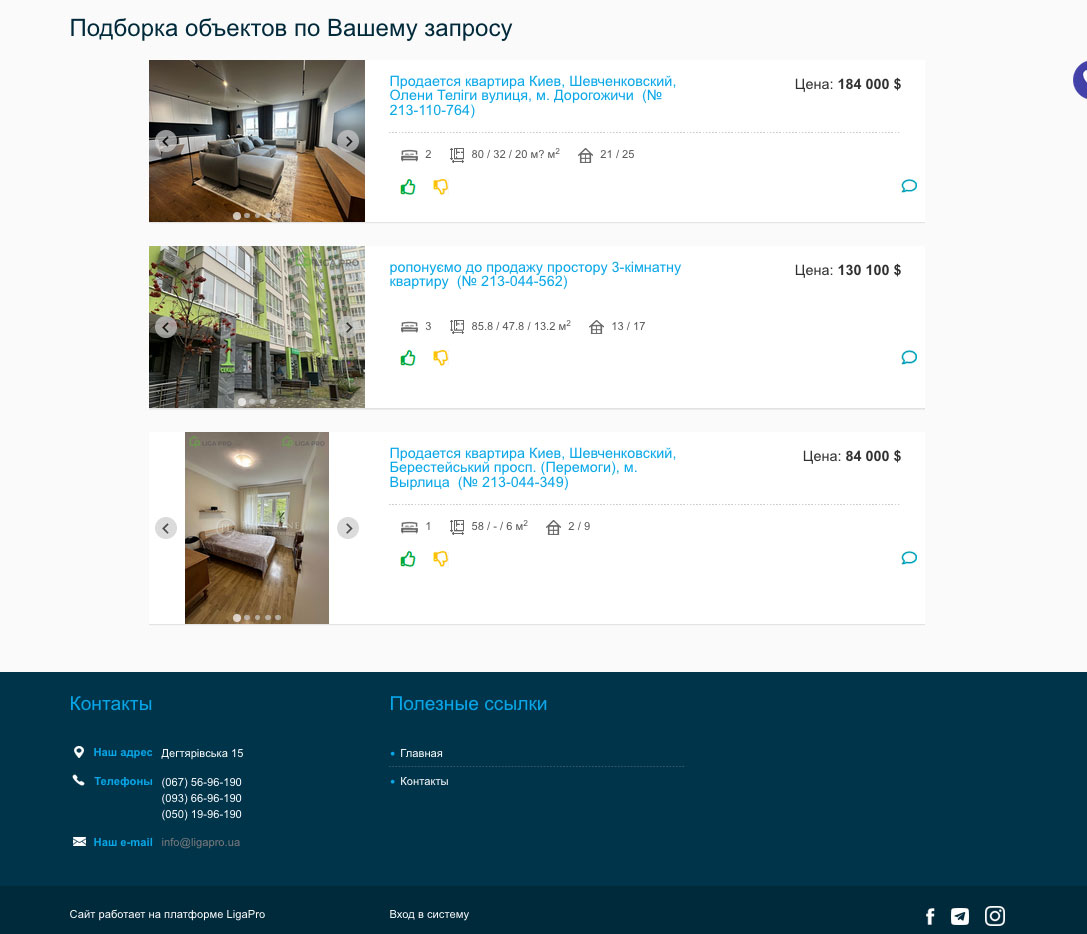Show previous photo of Берестейський просп. apartment
This screenshot has height=934, width=1087.
tap(166, 528)
